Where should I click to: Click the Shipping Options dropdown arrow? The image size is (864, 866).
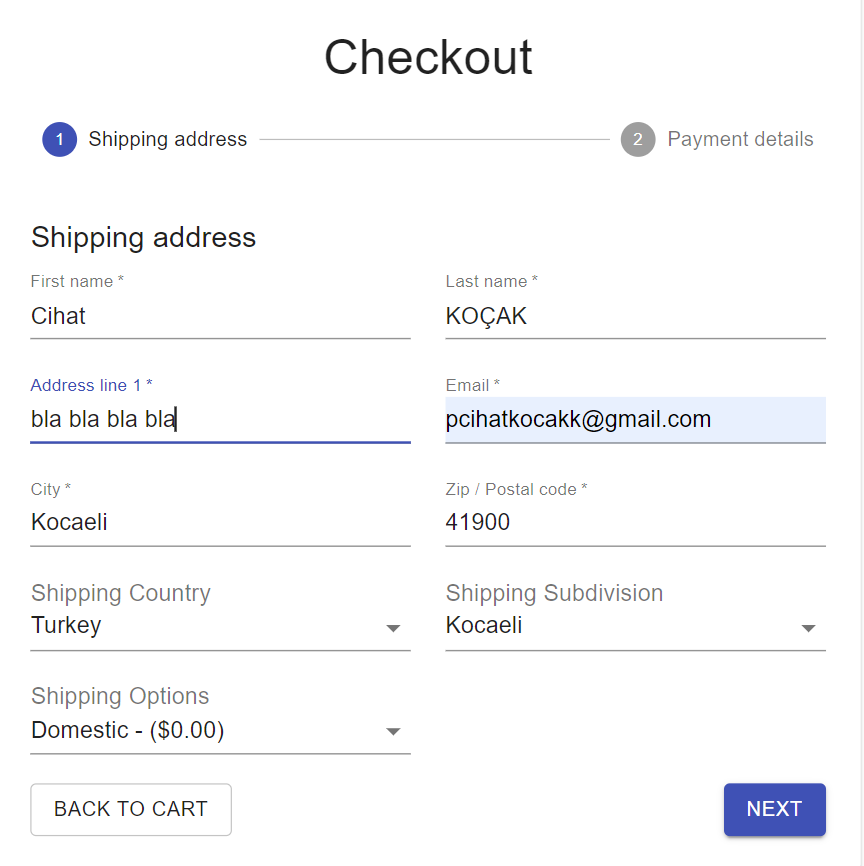tap(393, 731)
